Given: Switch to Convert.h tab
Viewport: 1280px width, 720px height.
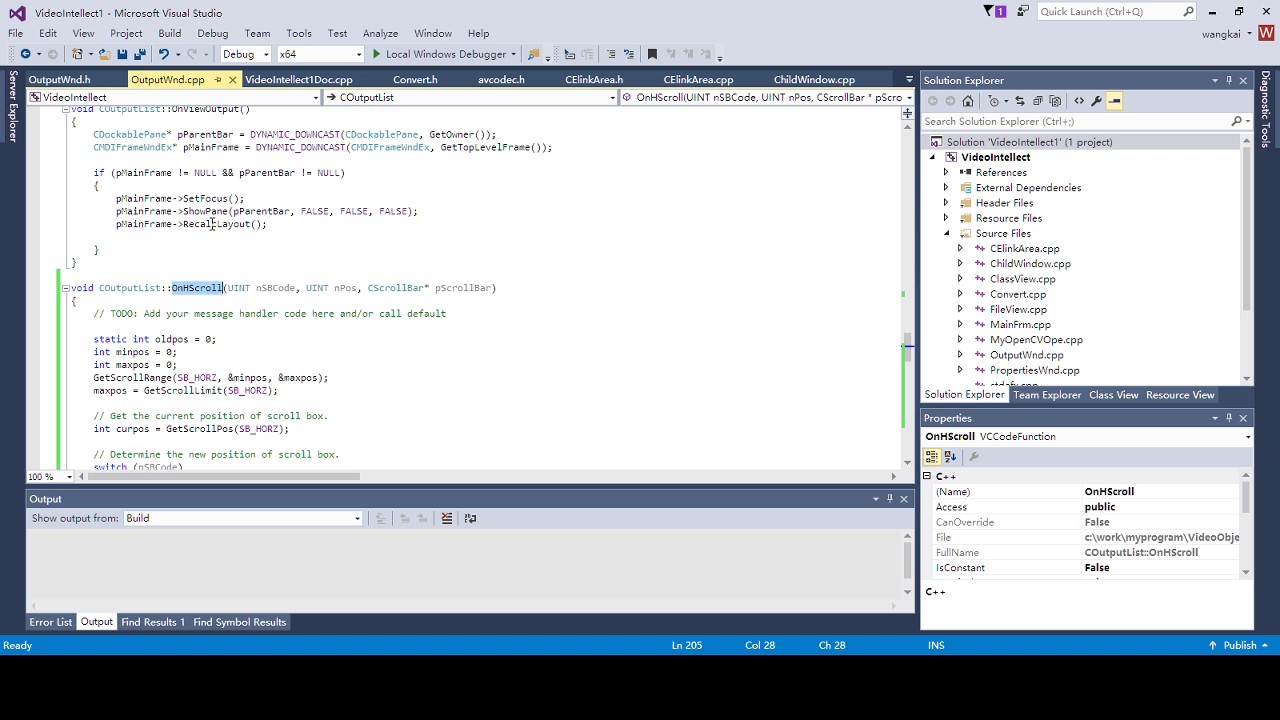Looking at the screenshot, I should coord(415,79).
